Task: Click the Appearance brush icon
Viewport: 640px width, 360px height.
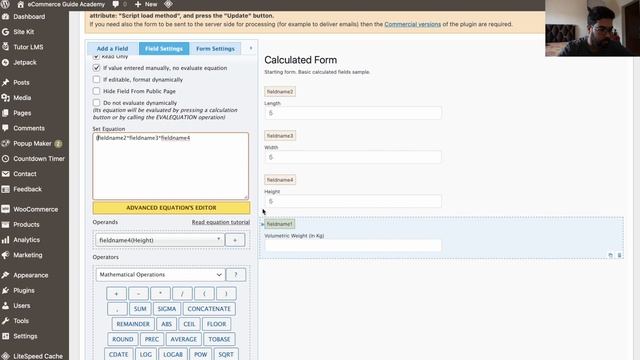Action: [5, 275]
